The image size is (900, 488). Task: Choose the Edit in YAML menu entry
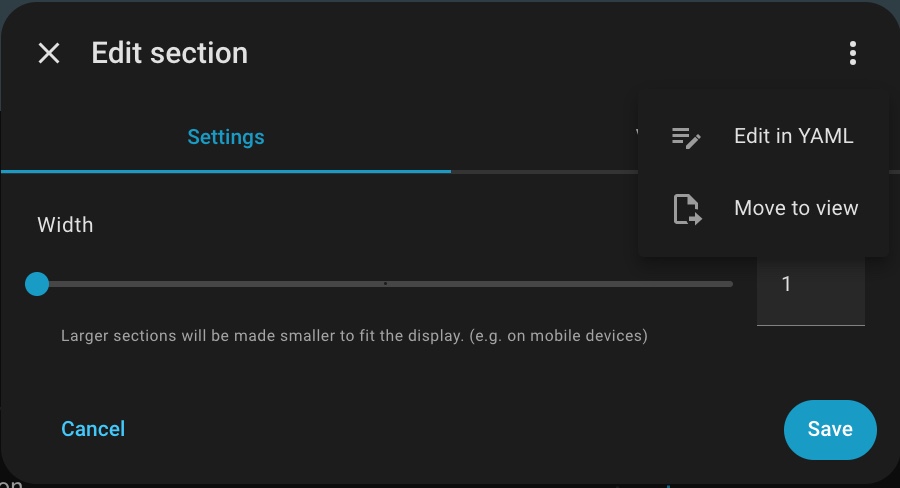793,137
